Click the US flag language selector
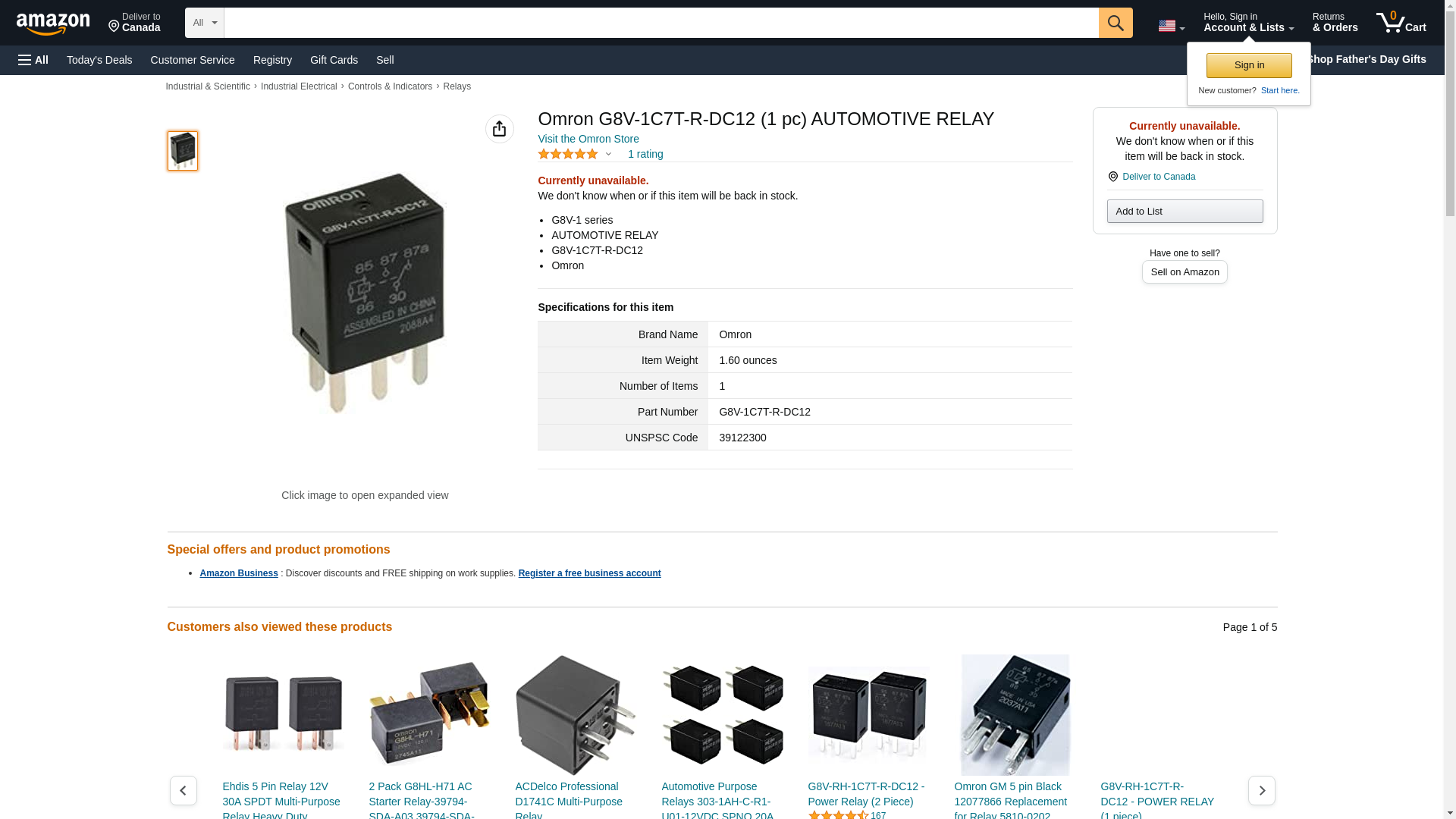The width and height of the screenshot is (1456, 819). coord(1171,26)
